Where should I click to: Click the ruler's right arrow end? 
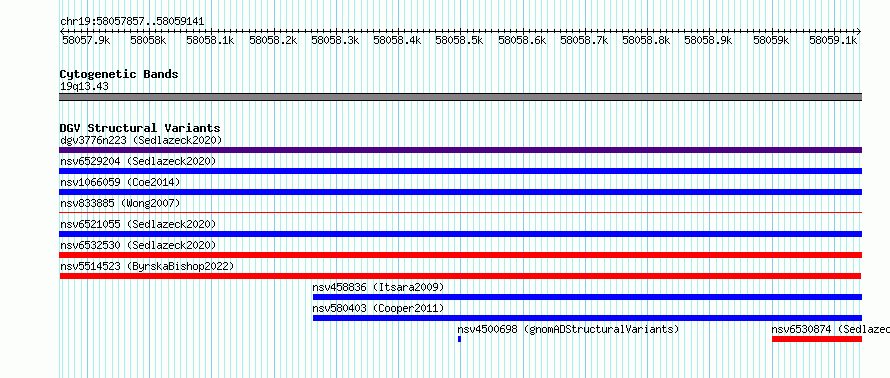(x=859, y=31)
